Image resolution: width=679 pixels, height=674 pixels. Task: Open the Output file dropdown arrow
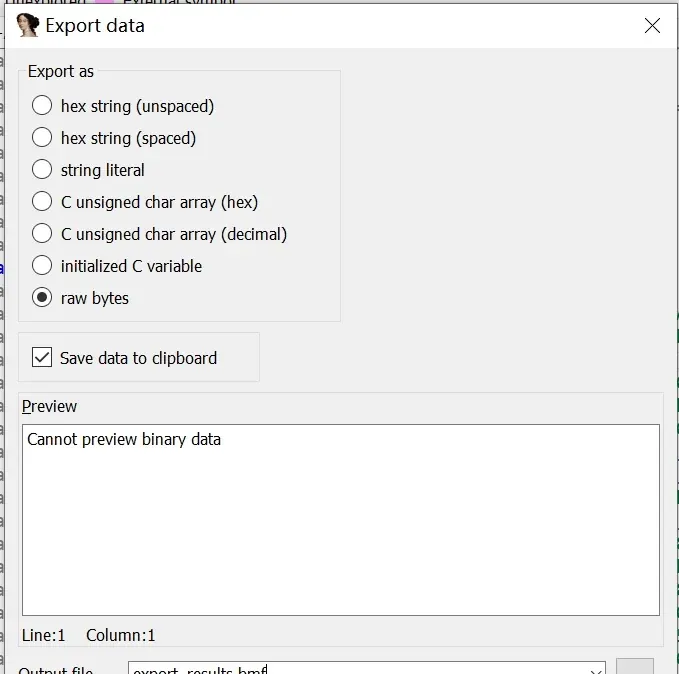597,670
